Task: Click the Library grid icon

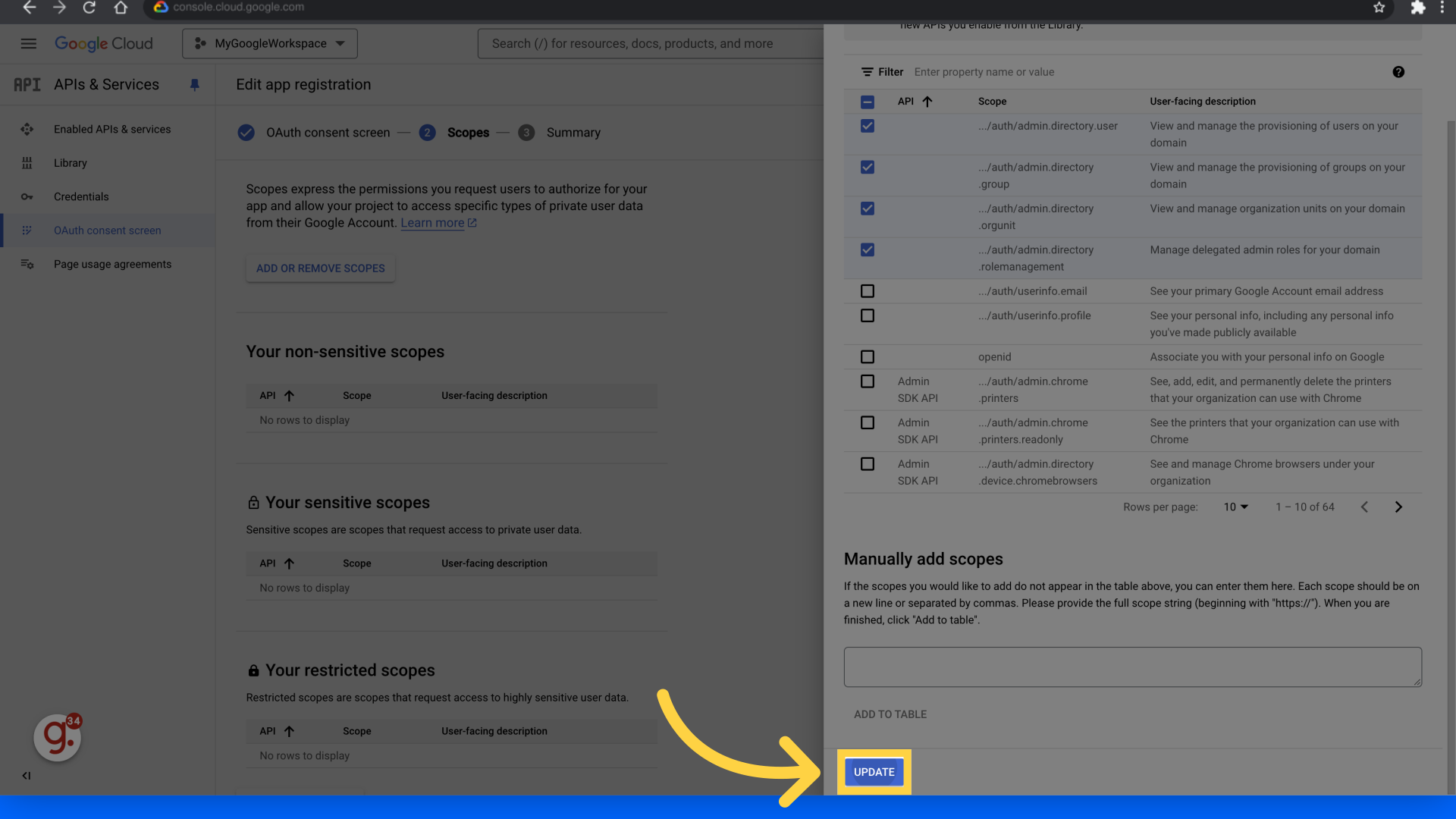Action: [27, 163]
